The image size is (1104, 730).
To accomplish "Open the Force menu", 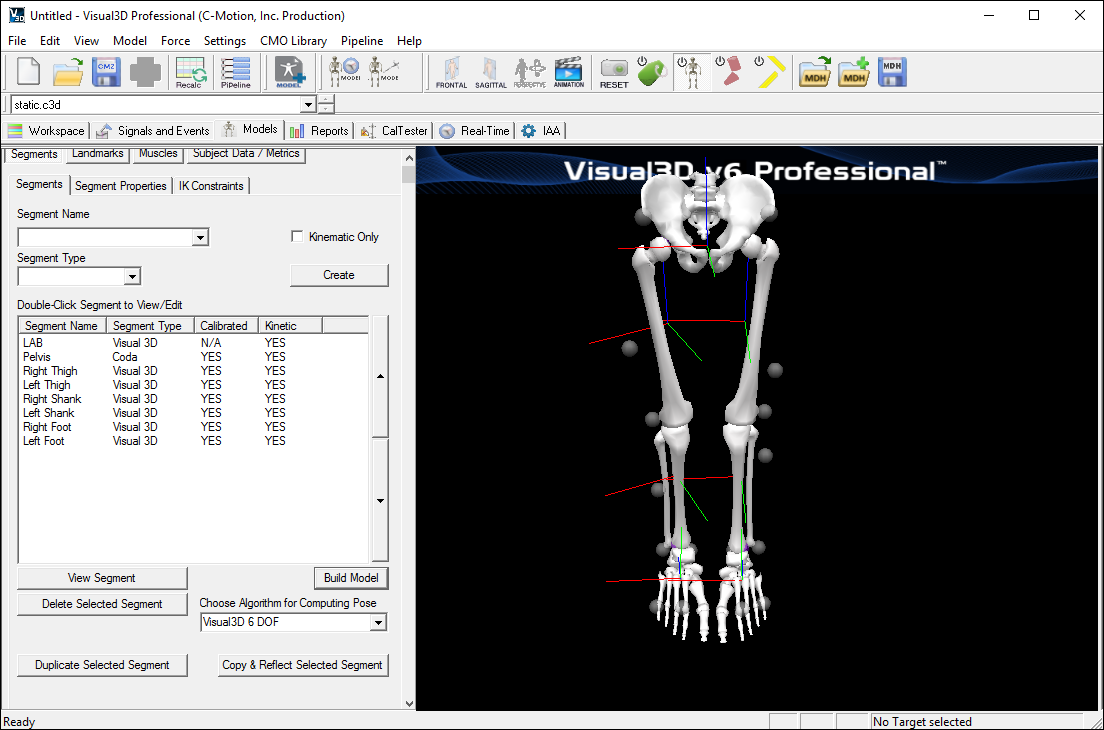I will (175, 41).
